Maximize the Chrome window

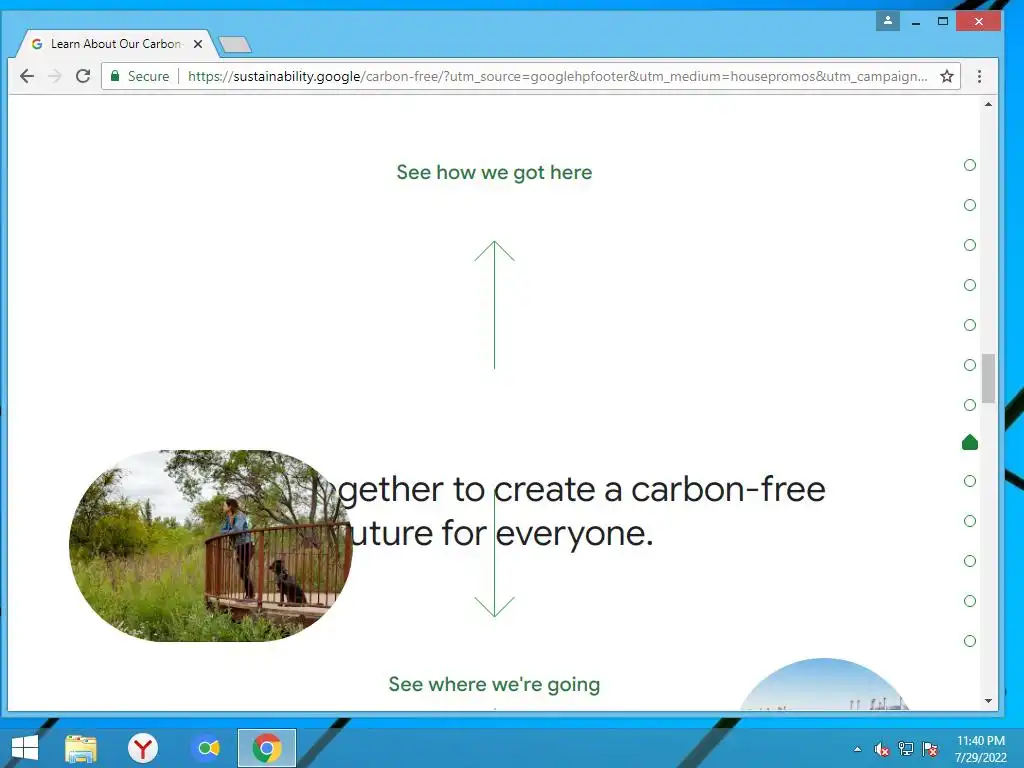pyautogui.click(x=942, y=22)
